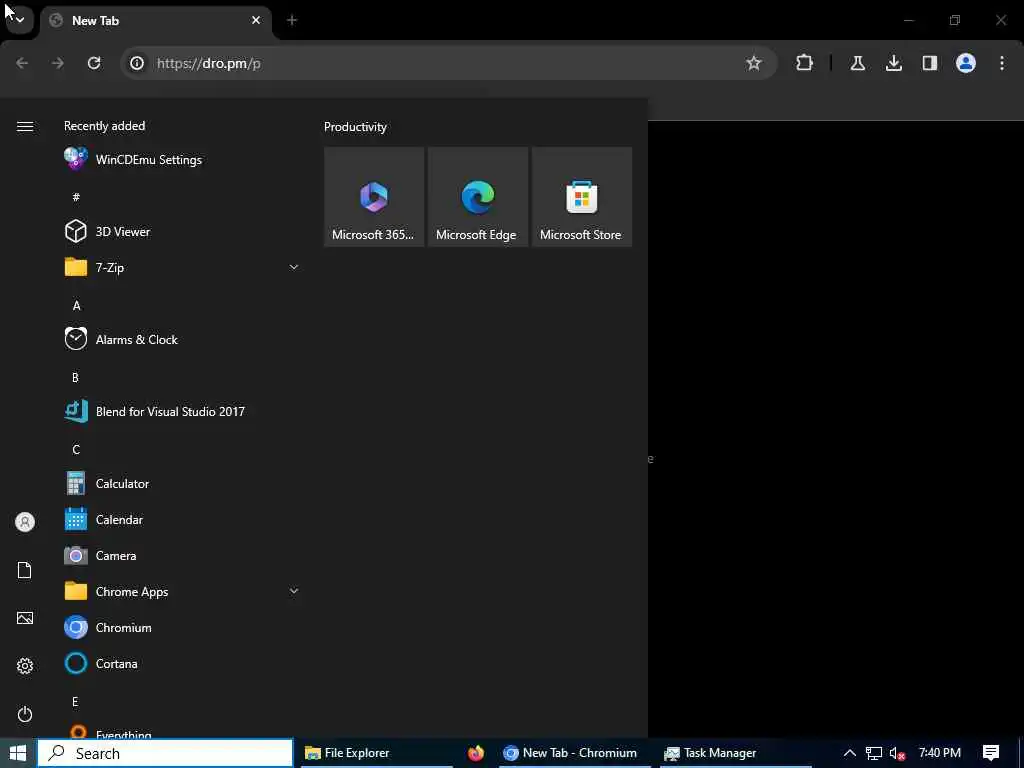Click the Power button in Start

coord(25,714)
